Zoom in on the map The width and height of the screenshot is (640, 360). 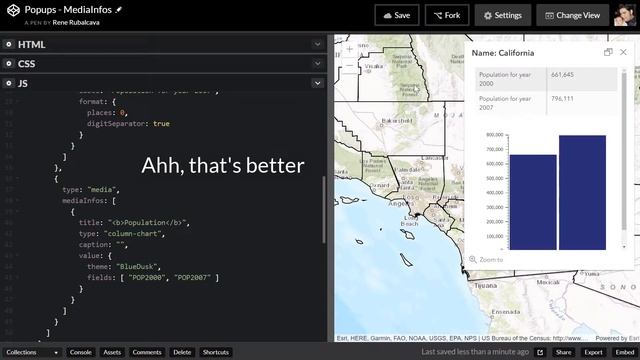[349, 50]
